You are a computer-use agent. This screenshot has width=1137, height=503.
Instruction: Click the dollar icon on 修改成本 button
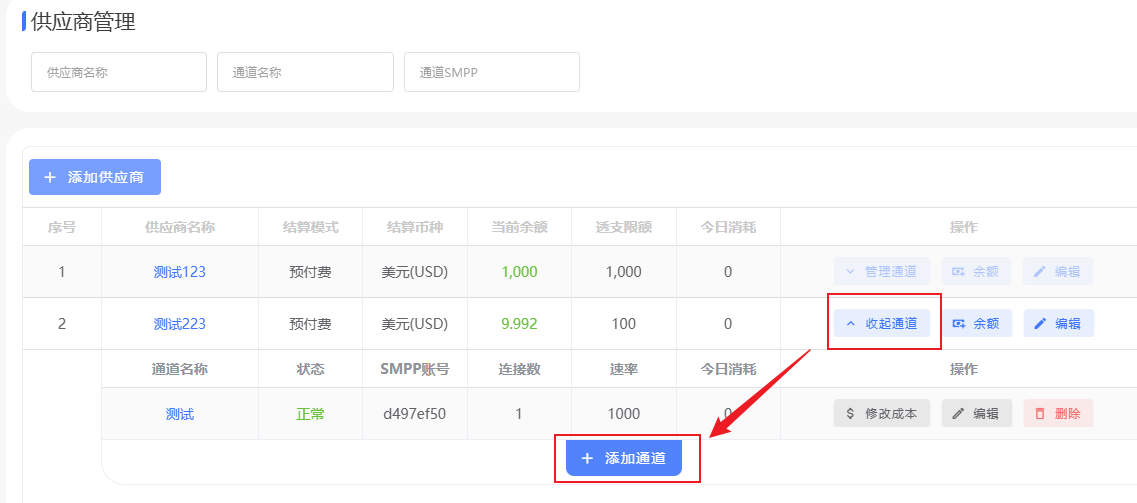(x=850, y=413)
